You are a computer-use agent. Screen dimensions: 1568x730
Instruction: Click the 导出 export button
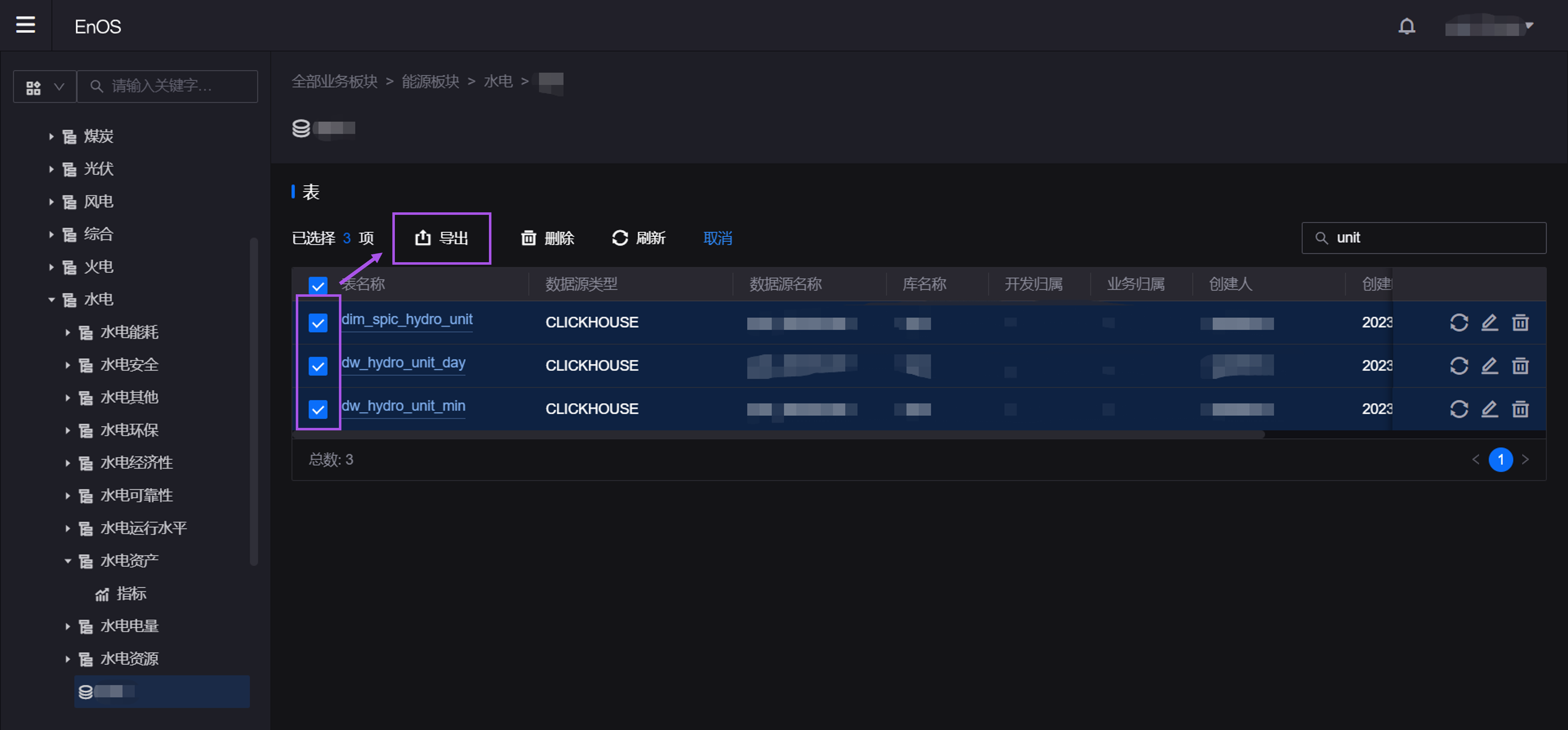point(442,238)
